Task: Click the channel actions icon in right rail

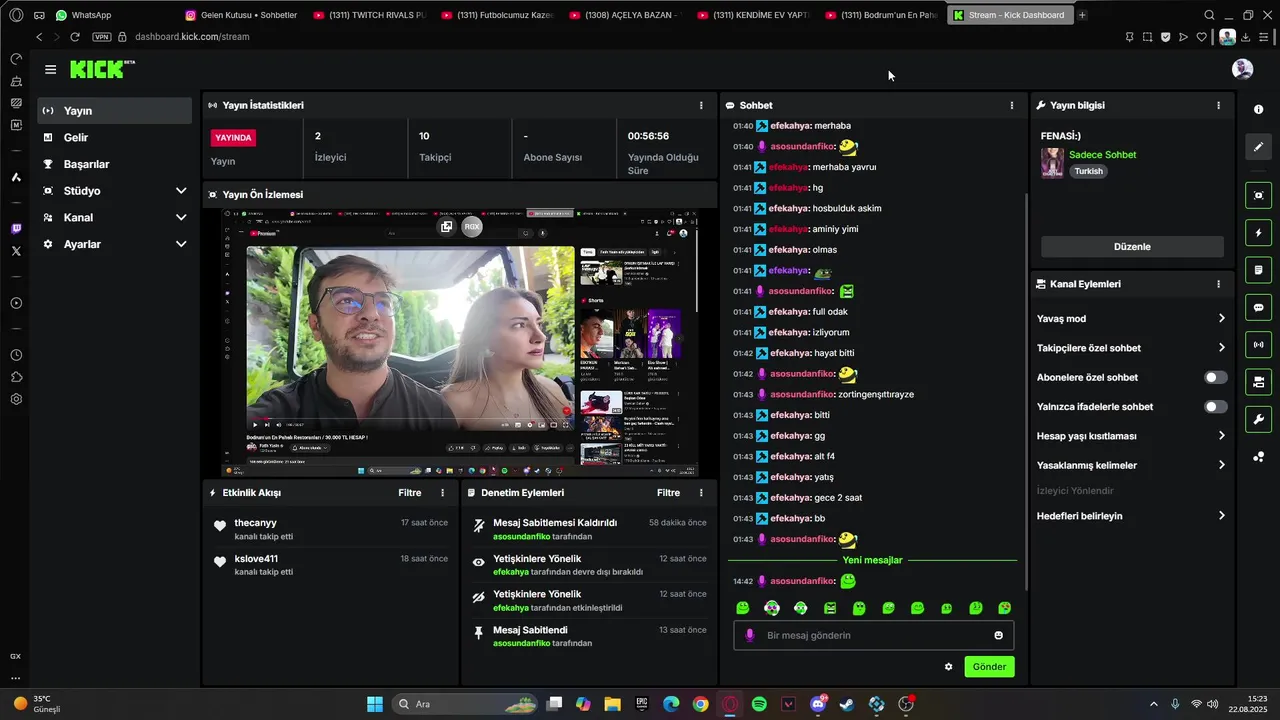Action: coord(1258,382)
